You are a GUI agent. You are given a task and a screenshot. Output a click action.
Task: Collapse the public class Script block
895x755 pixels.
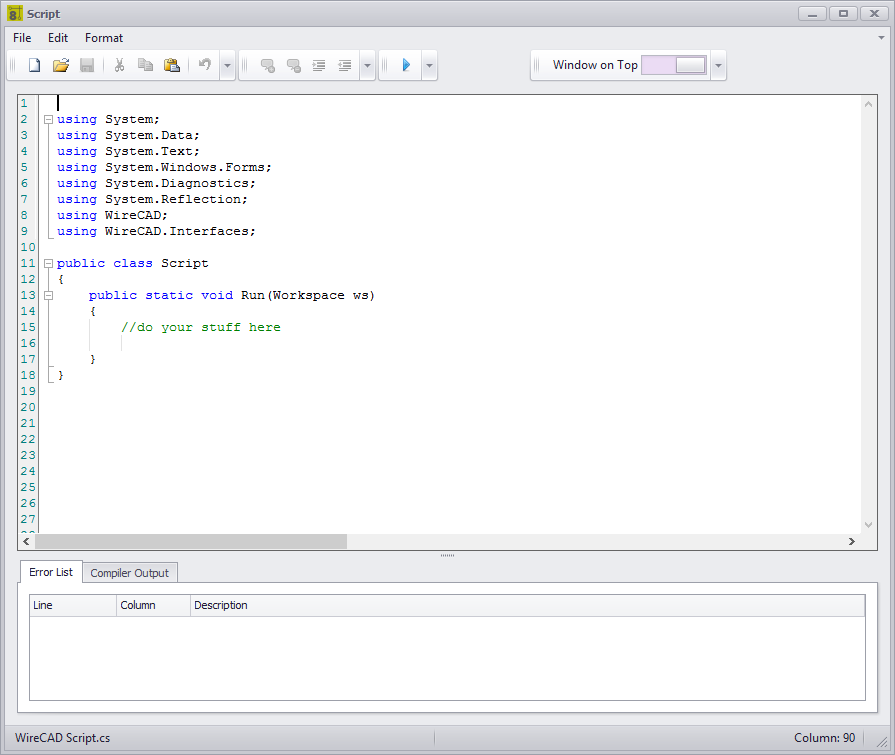pyautogui.click(x=49, y=263)
